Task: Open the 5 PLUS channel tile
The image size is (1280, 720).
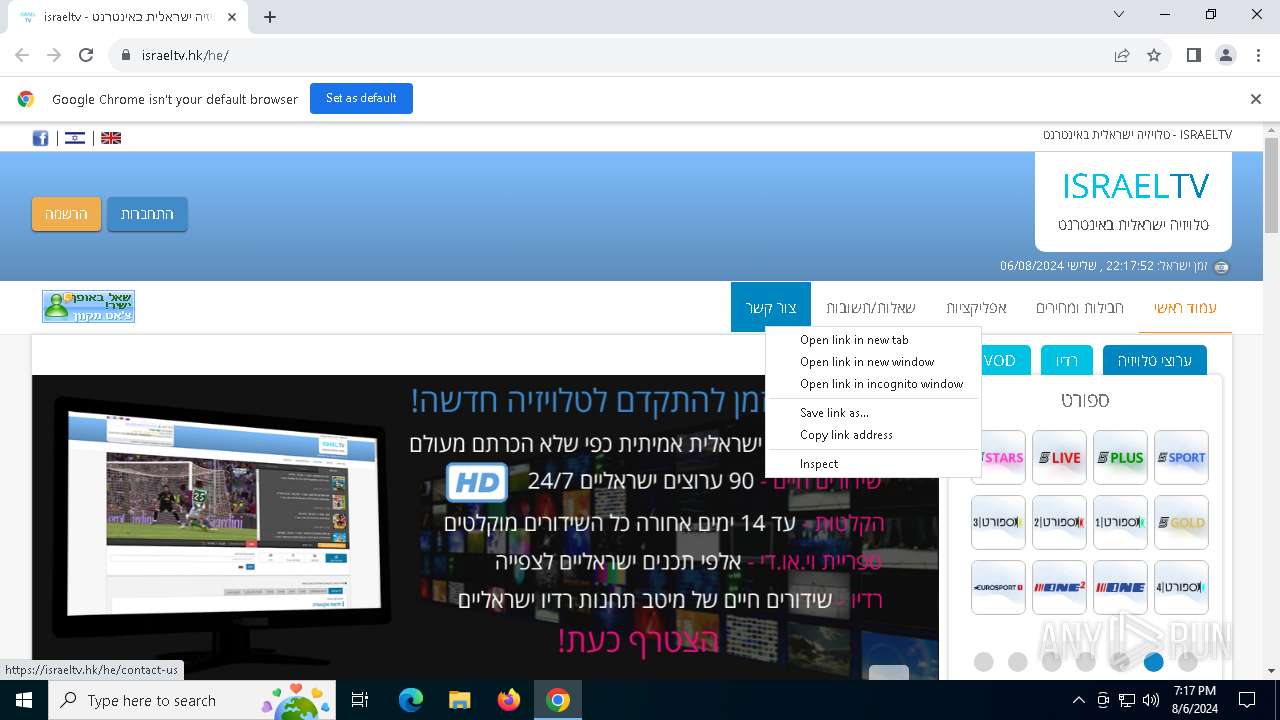Action: 1120,457
